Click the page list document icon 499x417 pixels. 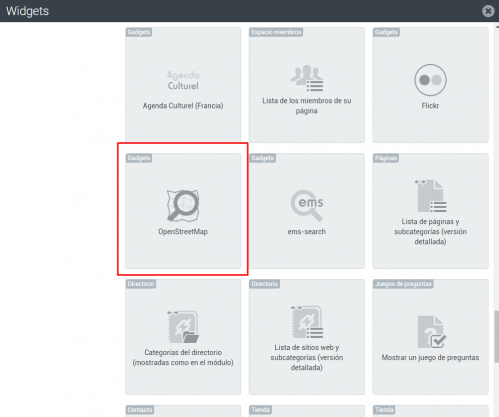click(430, 196)
